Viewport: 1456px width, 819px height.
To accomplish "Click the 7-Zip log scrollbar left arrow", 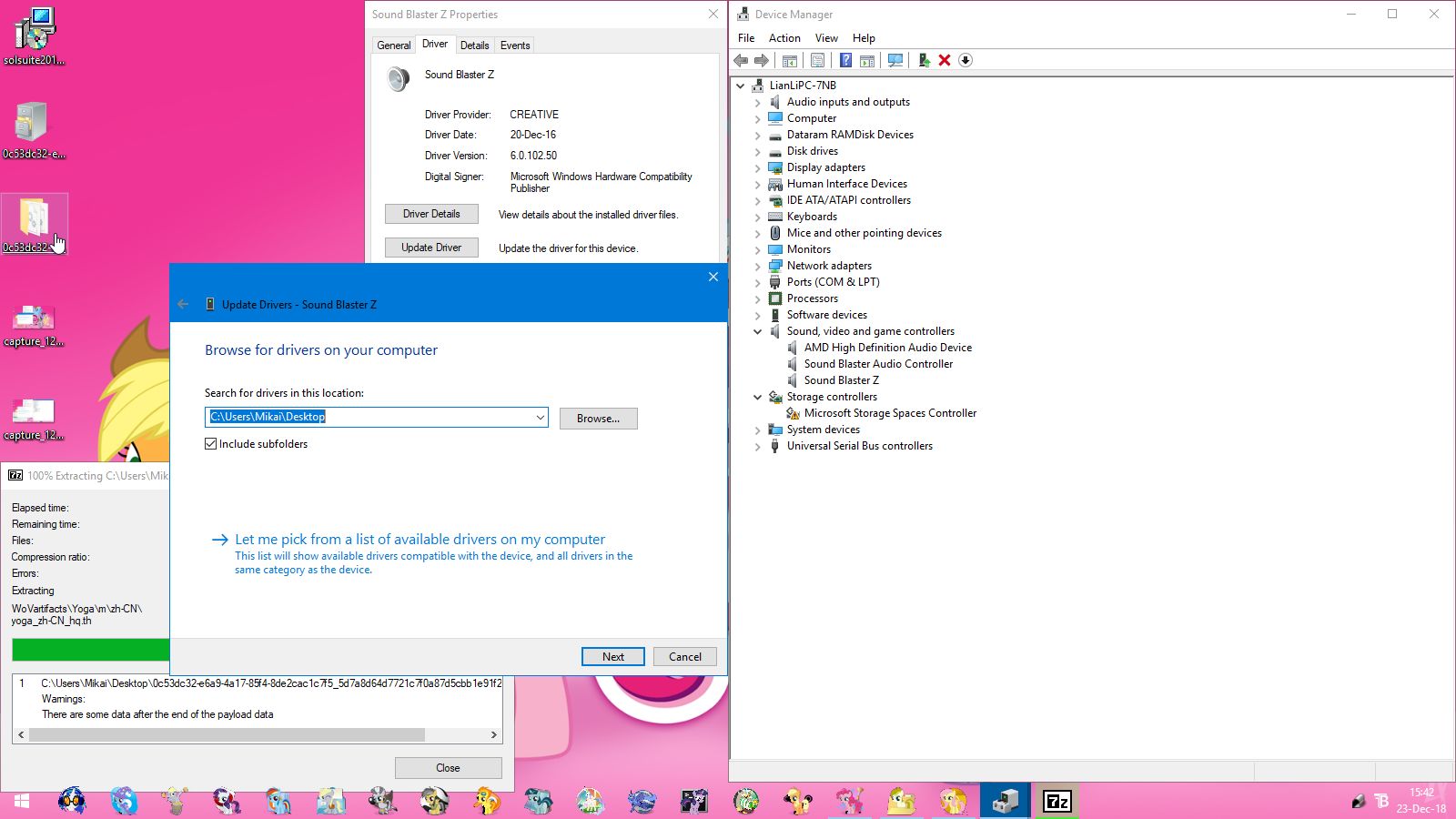I will tap(21, 734).
